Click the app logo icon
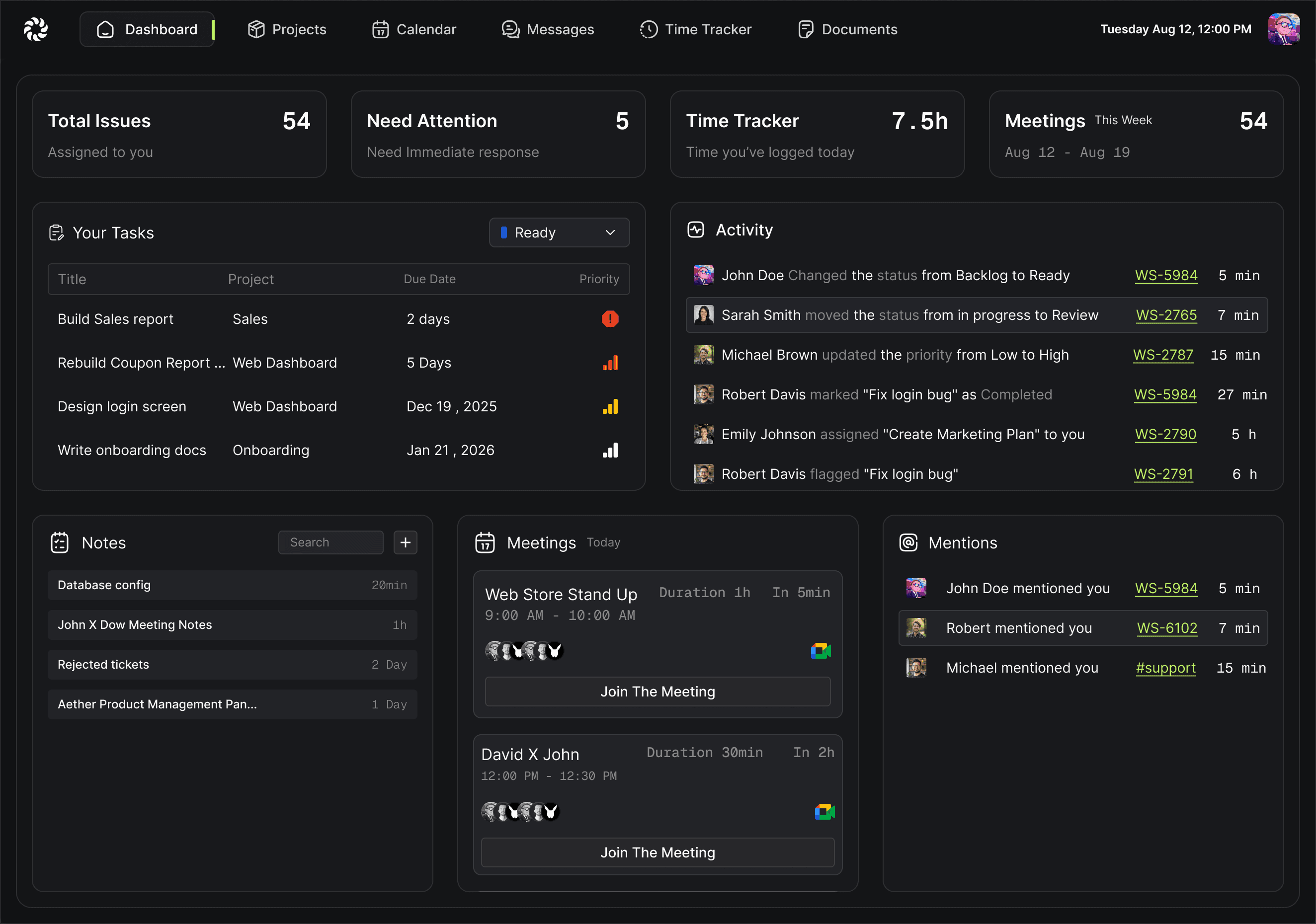 (x=36, y=29)
